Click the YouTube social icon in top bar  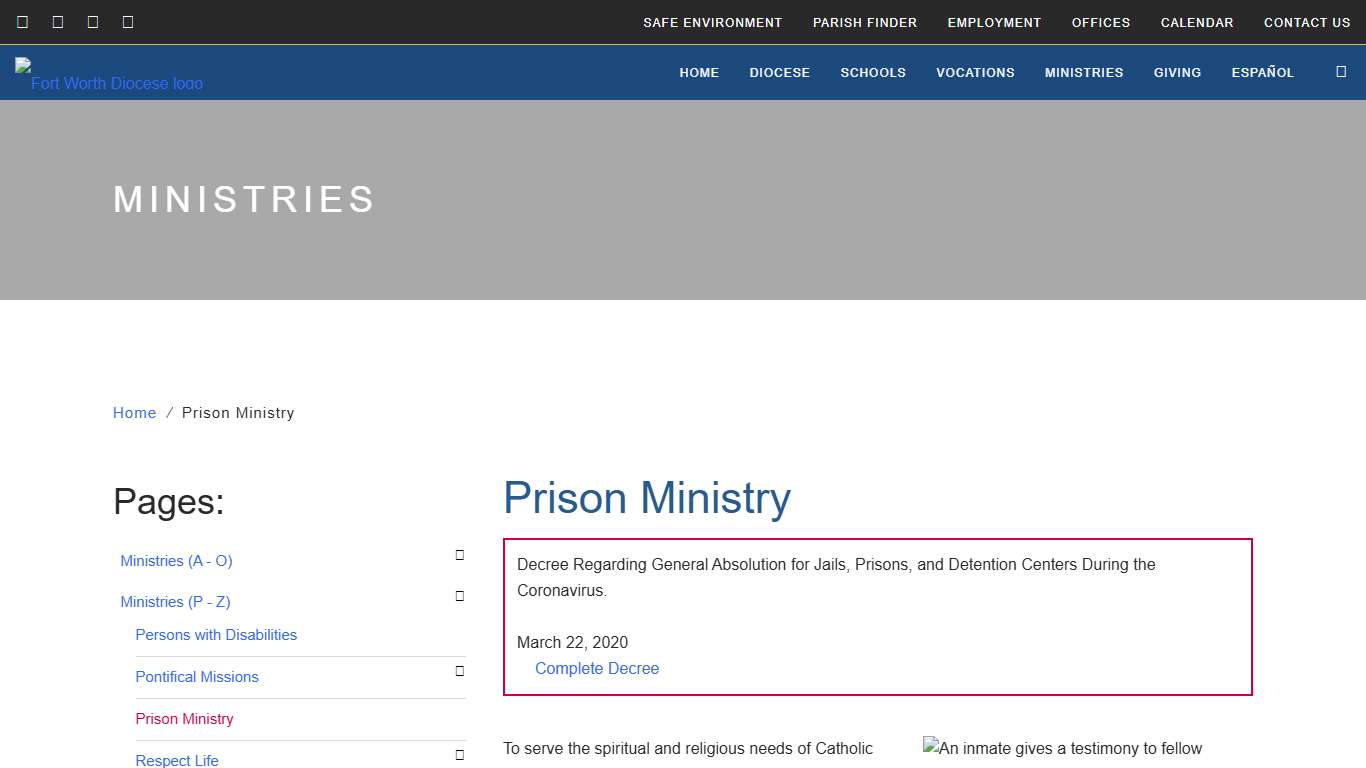click(92, 21)
